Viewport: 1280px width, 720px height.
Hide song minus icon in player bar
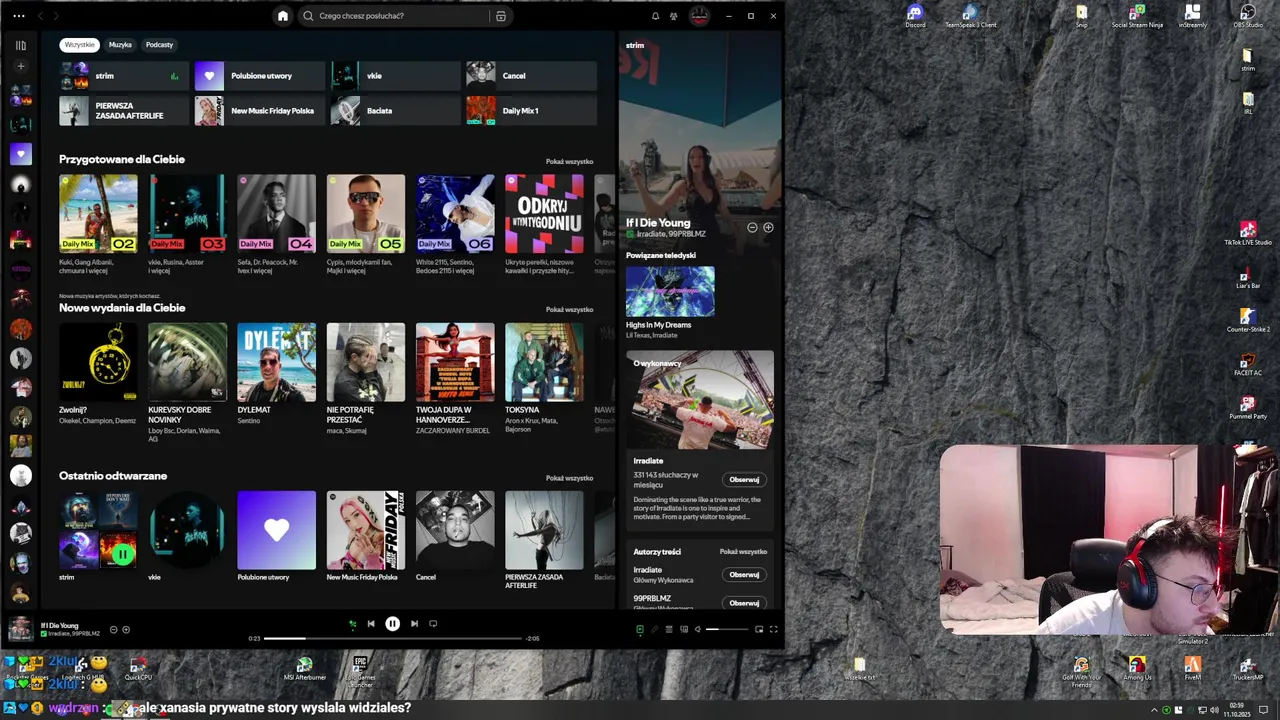[113, 630]
